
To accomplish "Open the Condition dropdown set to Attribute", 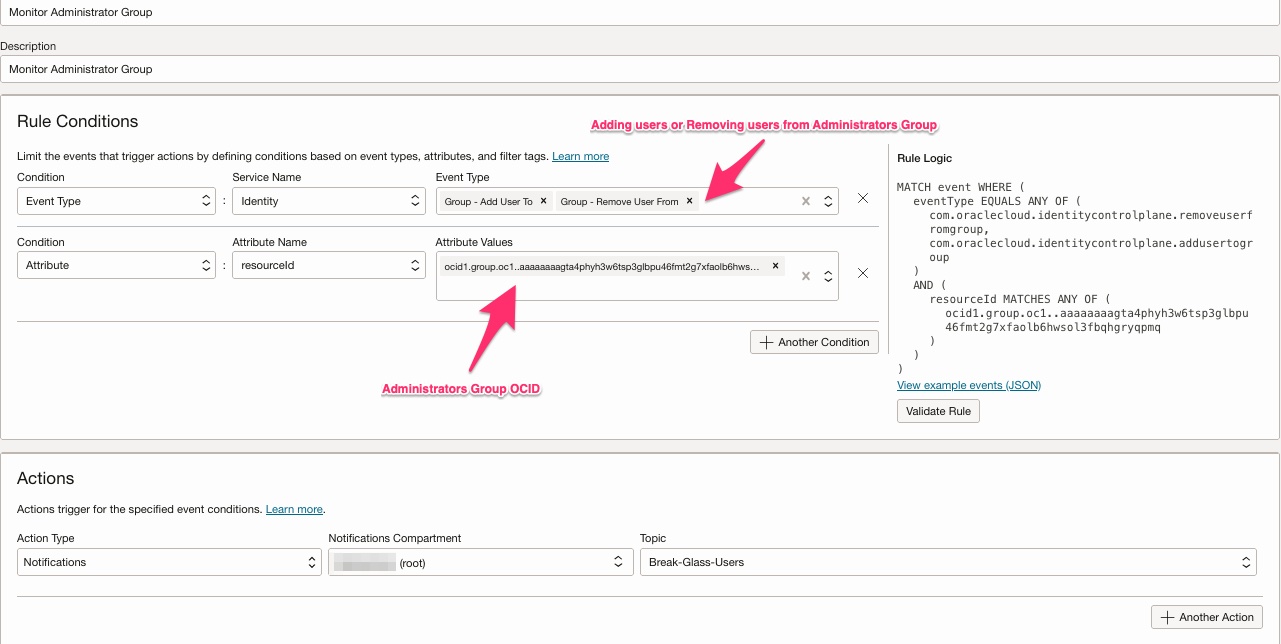I will [x=116, y=265].
